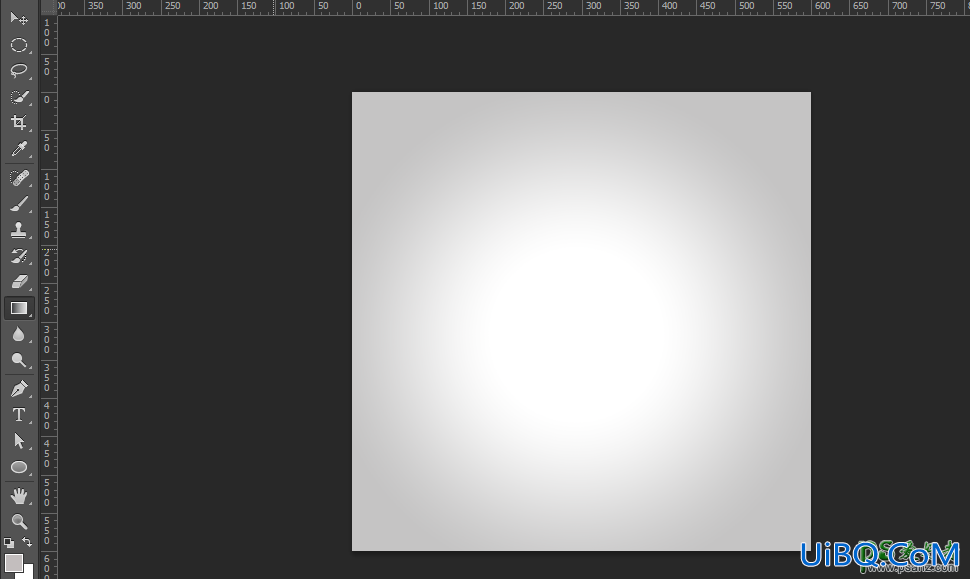Select the Gradient tool
The height and width of the screenshot is (579, 970).
coord(19,308)
